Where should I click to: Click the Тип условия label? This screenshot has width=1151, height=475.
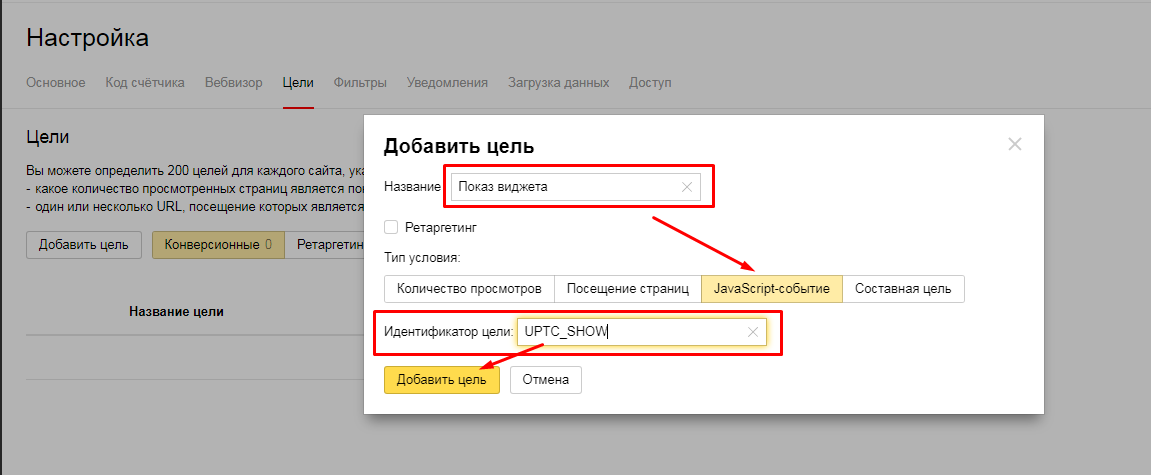pos(422,258)
